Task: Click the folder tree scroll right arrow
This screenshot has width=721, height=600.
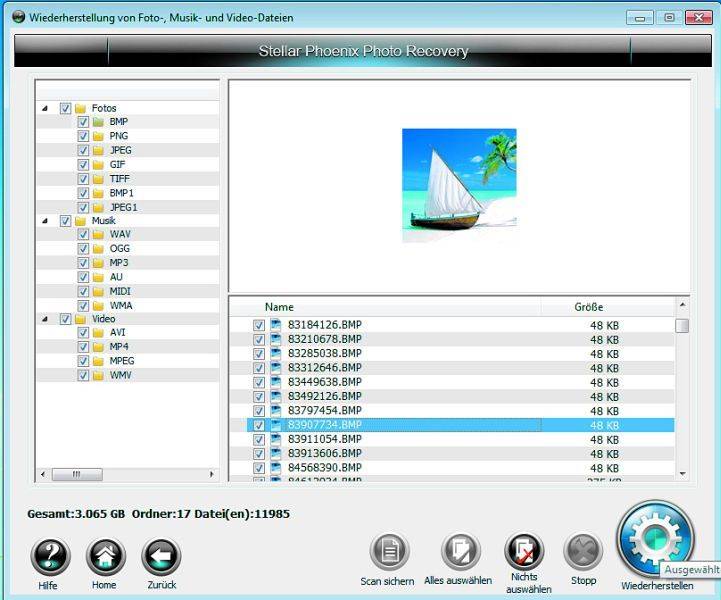Action: click(x=212, y=474)
